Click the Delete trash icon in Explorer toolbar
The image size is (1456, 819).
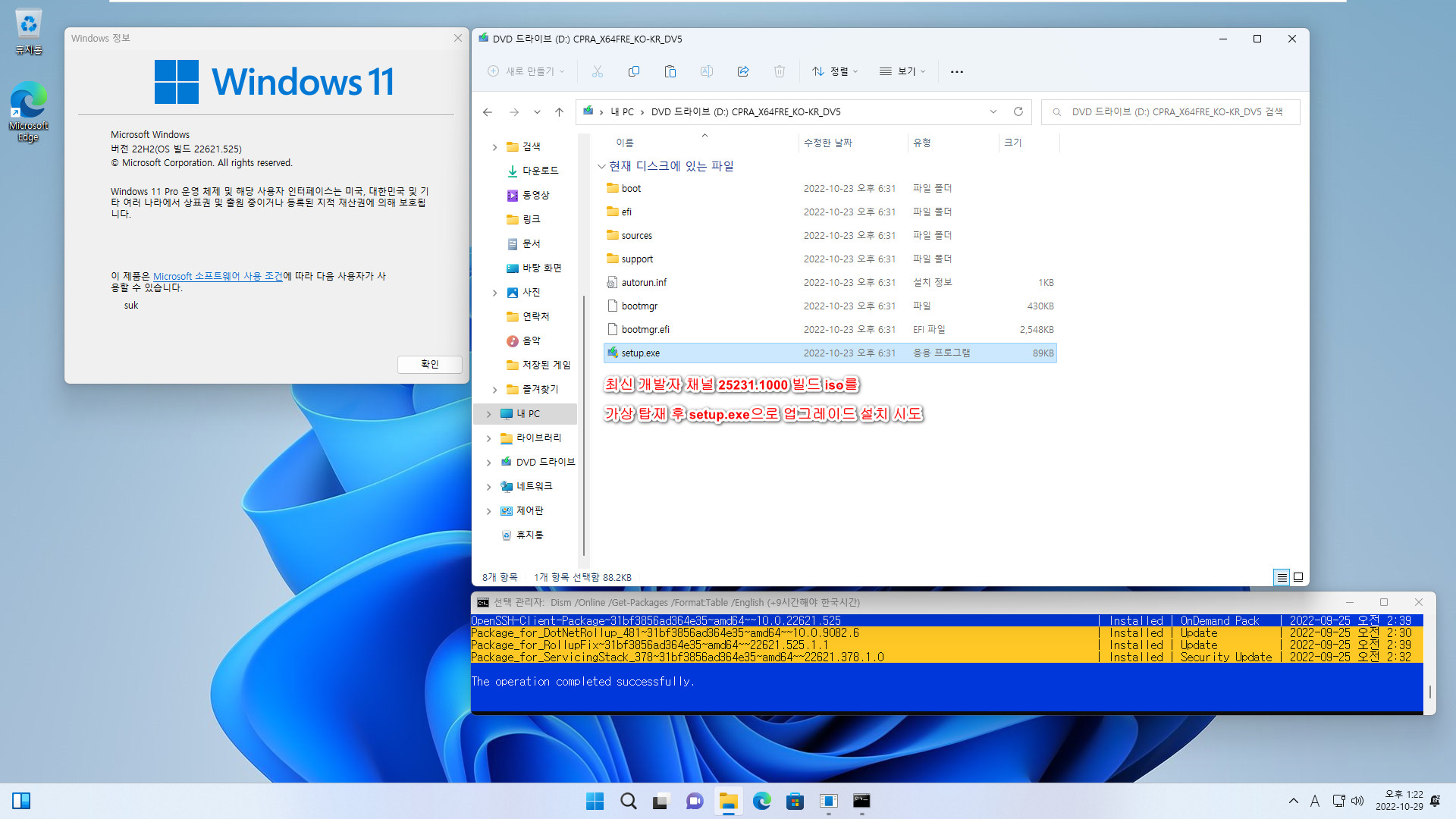(x=779, y=71)
